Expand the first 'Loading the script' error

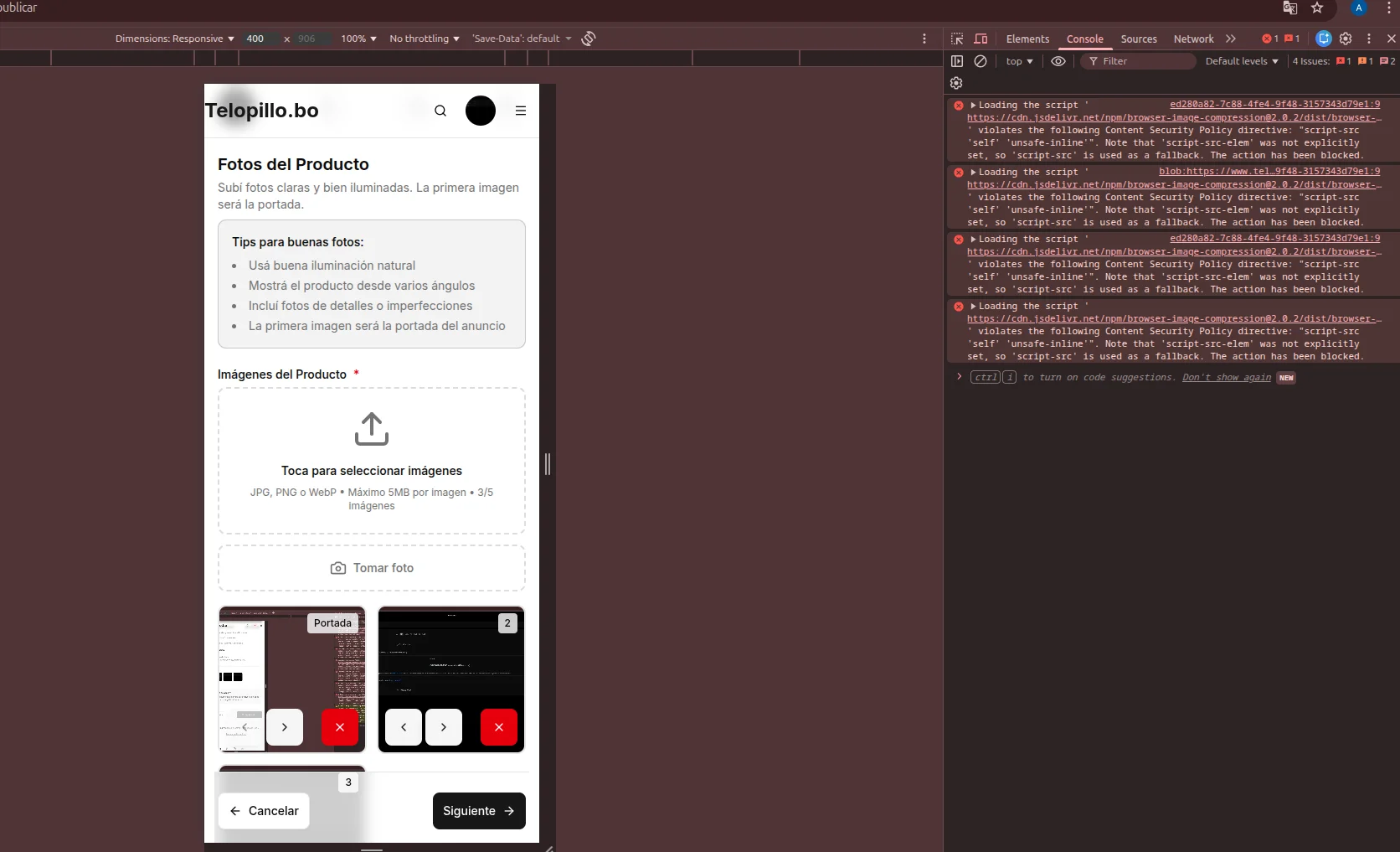[x=973, y=106]
